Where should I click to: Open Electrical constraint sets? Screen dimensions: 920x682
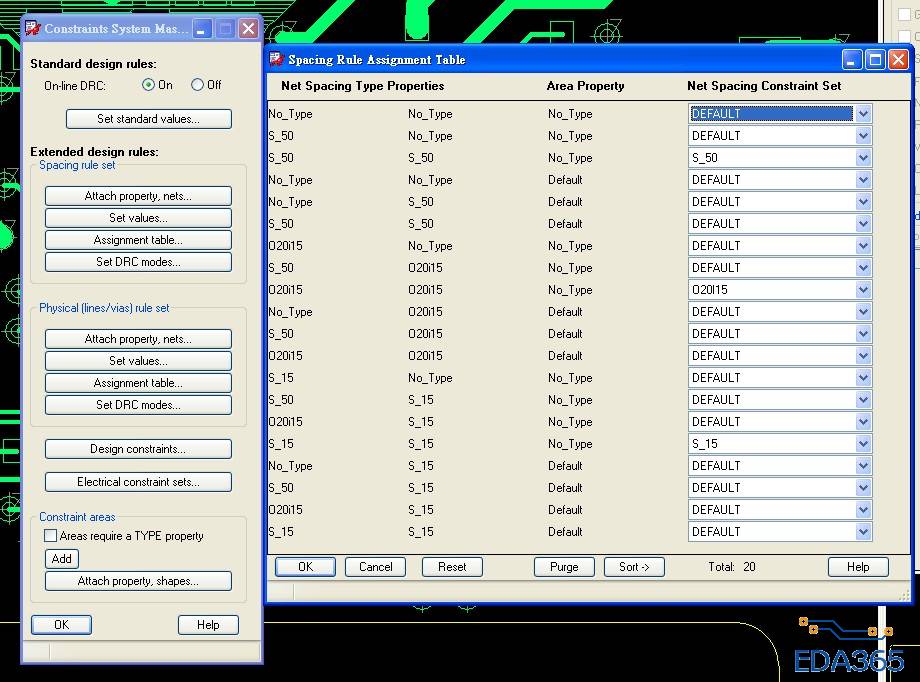[x=138, y=482]
